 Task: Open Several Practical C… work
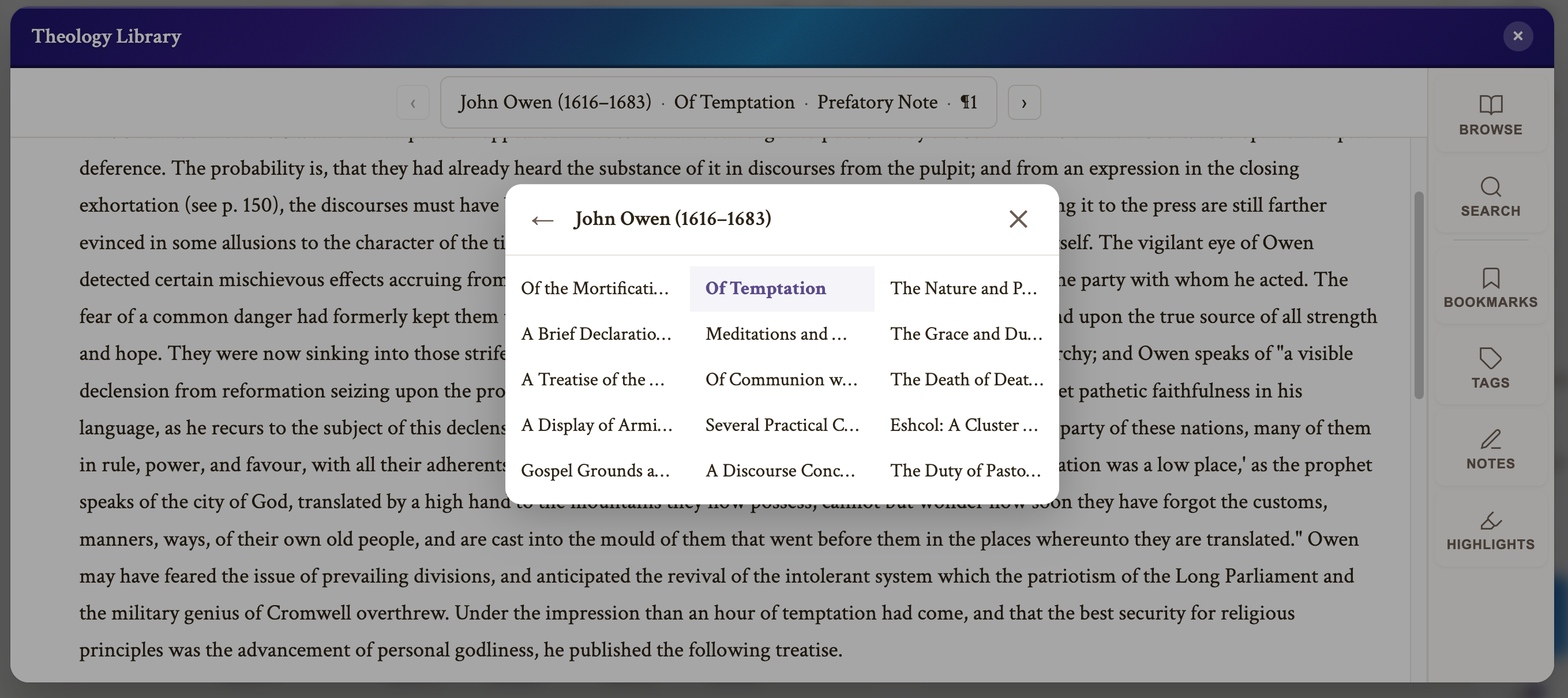click(782, 425)
